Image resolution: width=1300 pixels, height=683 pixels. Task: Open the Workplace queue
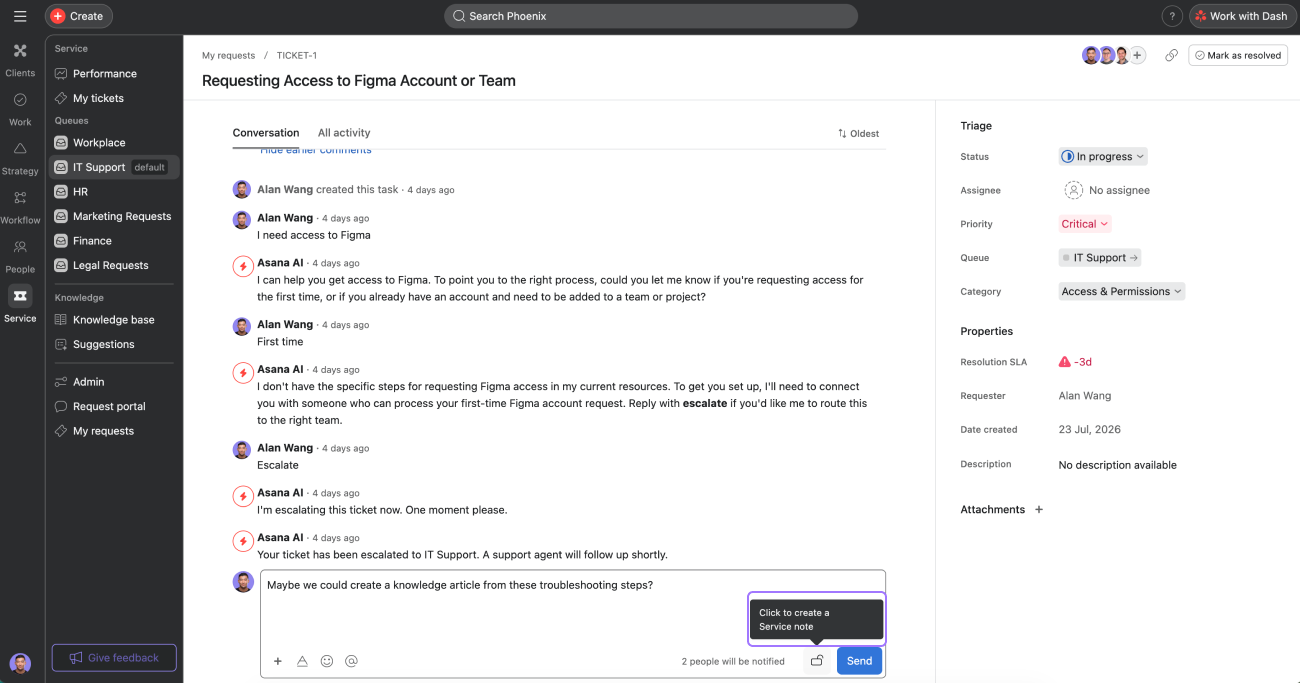113,142
